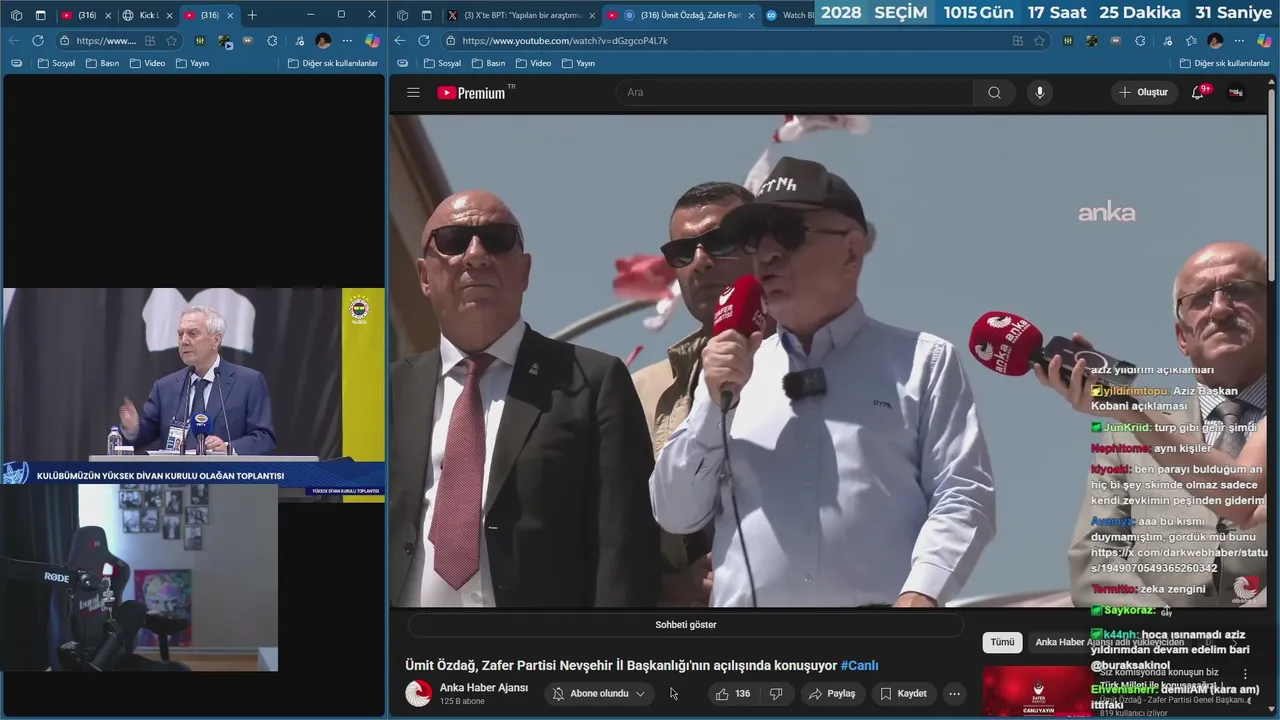Open YouTube notifications bell
Screen dimensions: 1280x720
click(x=1198, y=92)
